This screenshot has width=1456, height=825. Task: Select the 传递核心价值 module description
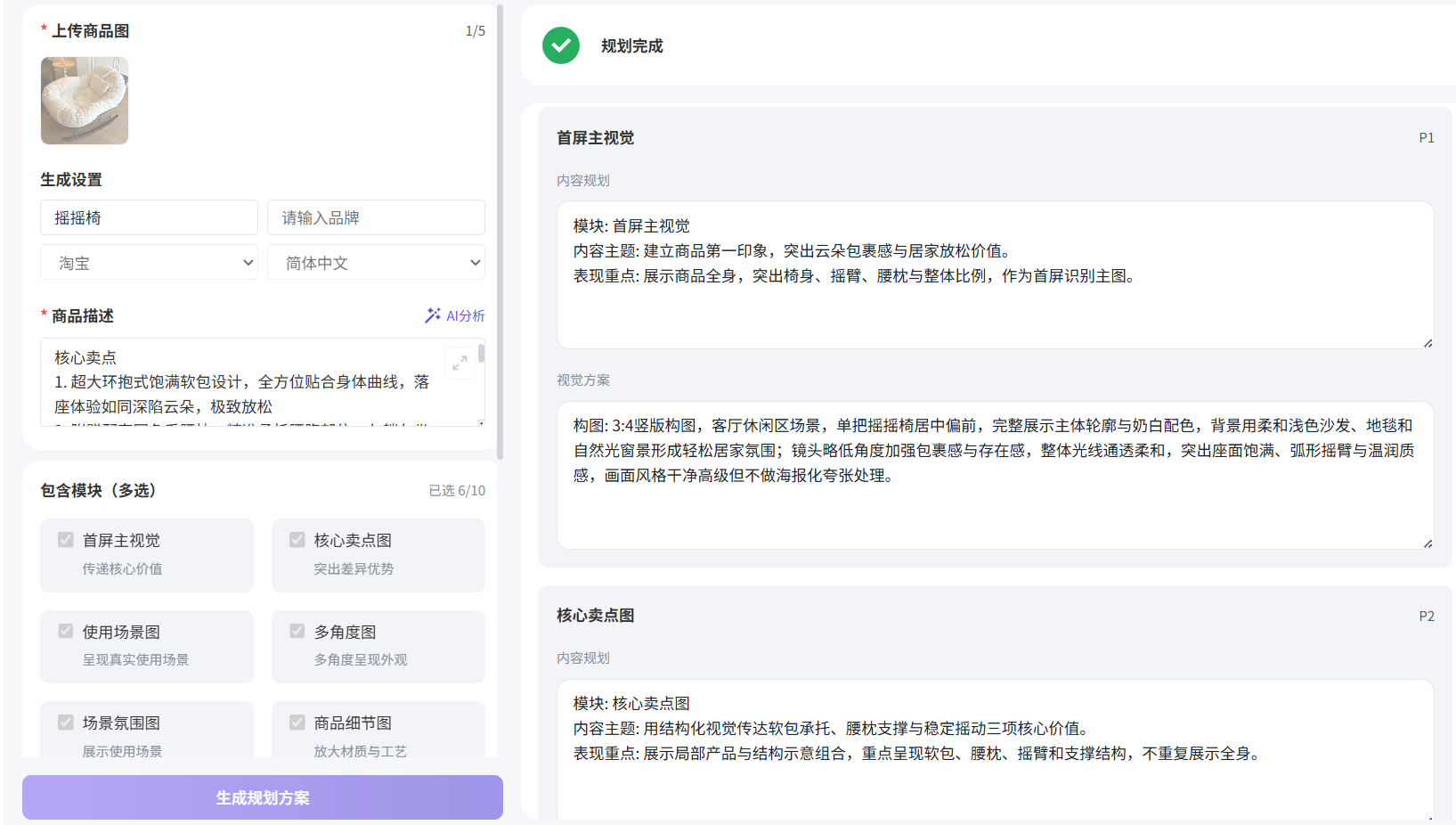click(122, 568)
